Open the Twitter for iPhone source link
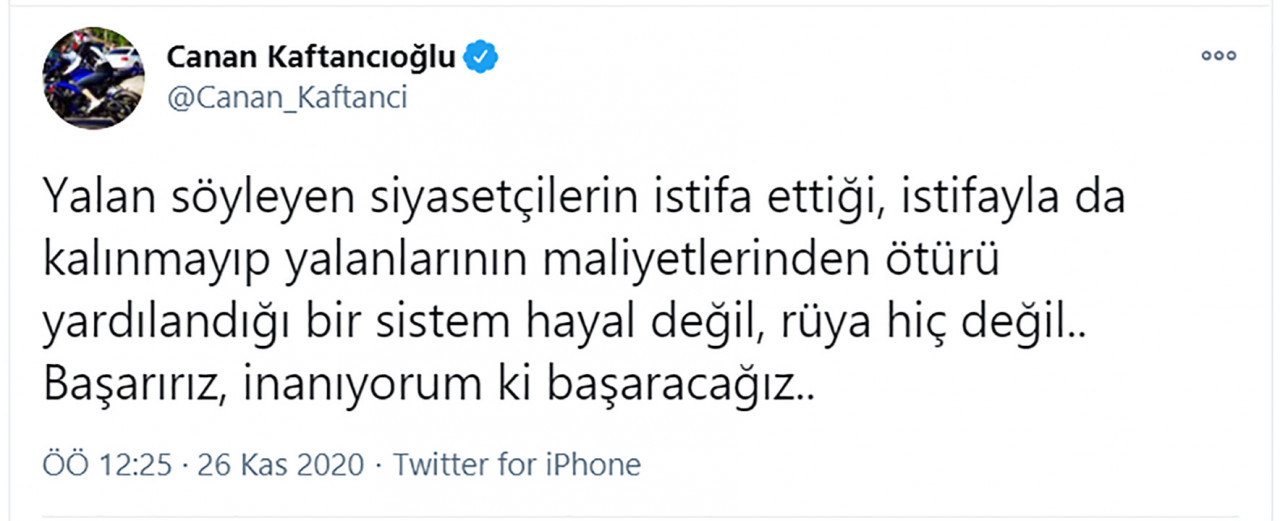Image resolution: width=1280 pixels, height=521 pixels. click(517, 465)
